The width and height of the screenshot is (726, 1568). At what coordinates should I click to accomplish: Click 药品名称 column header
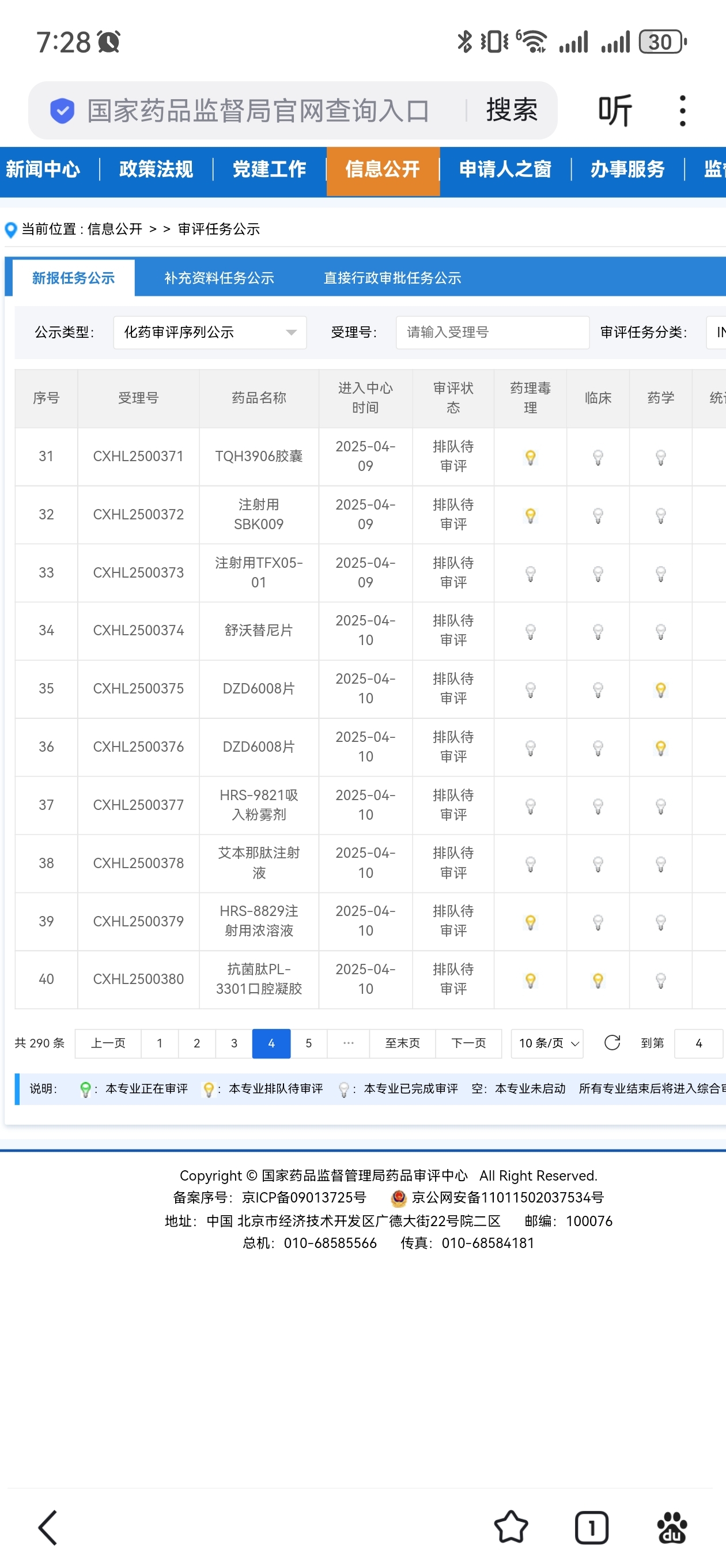point(259,398)
